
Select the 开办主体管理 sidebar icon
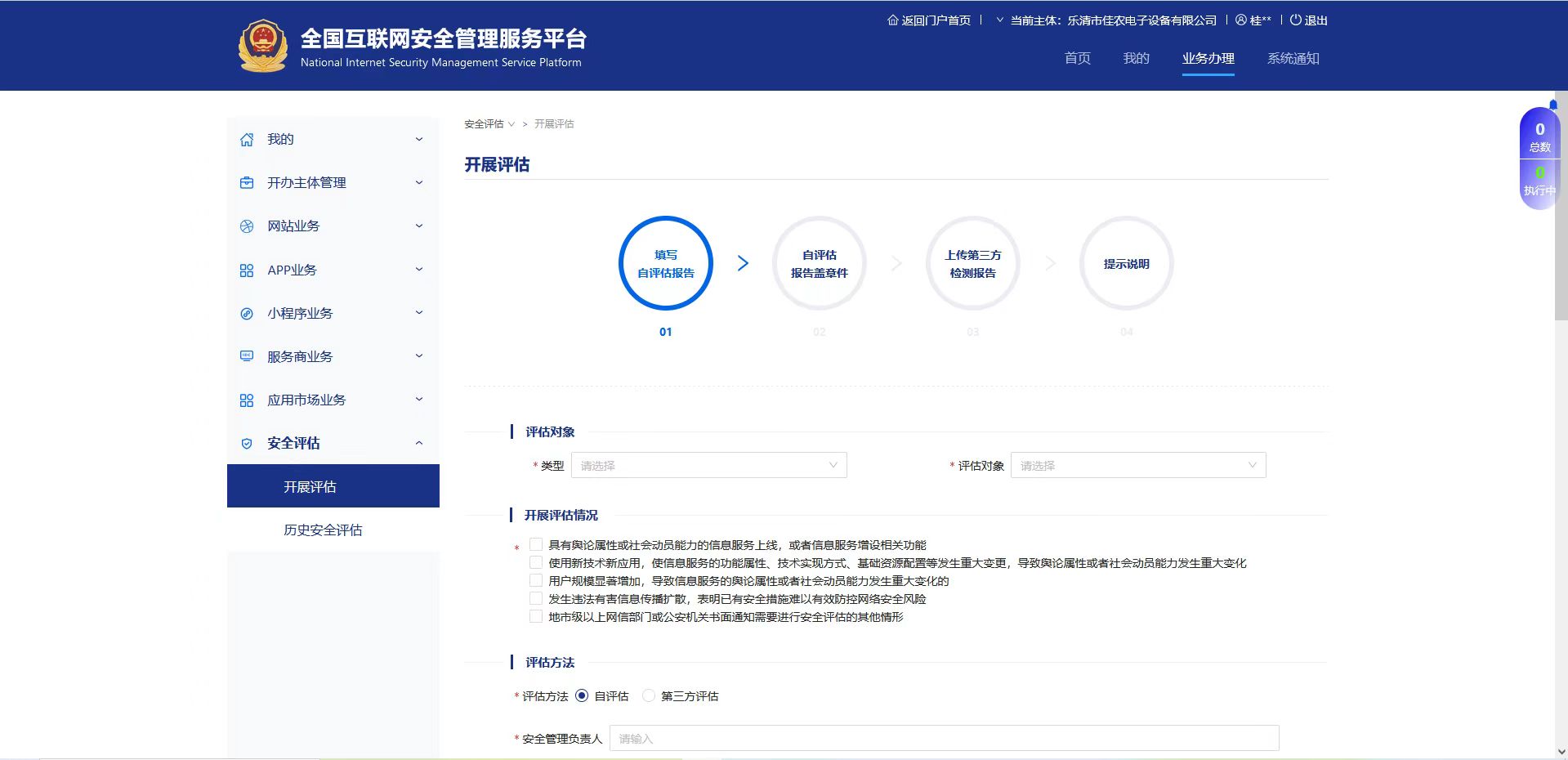point(248,183)
